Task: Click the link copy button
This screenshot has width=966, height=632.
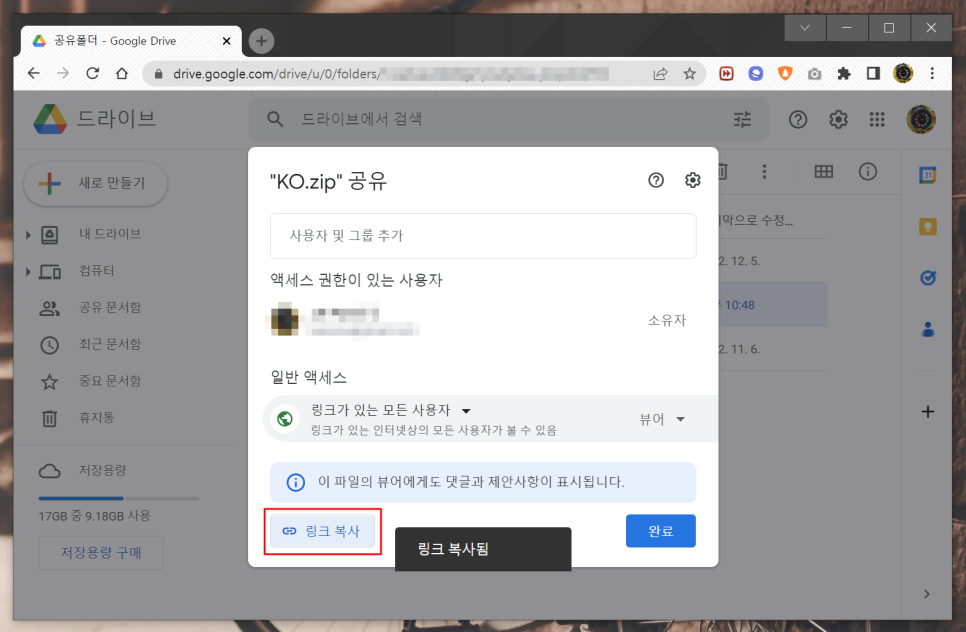Action: pos(323,531)
